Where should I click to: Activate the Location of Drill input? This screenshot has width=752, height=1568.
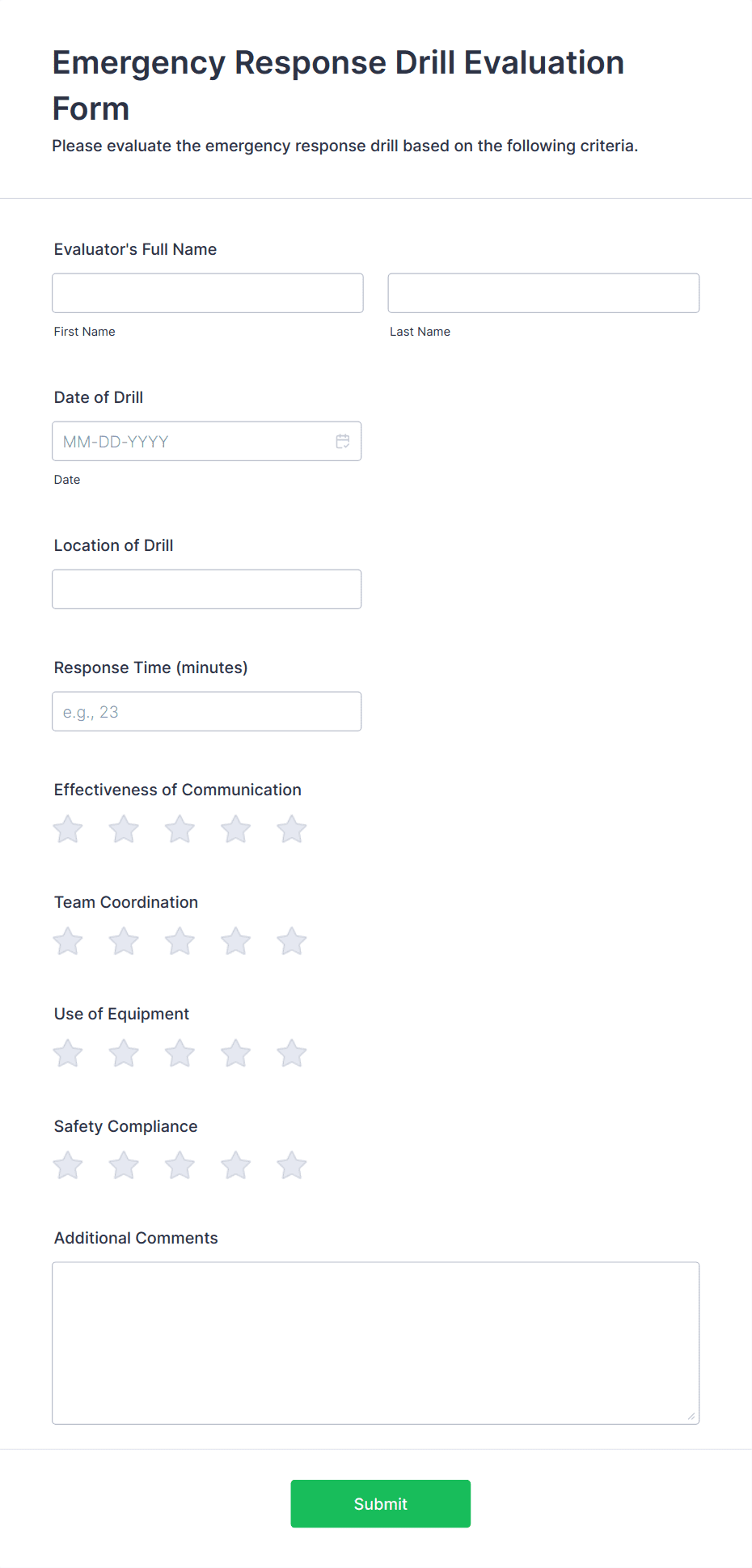click(x=207, y=589)
